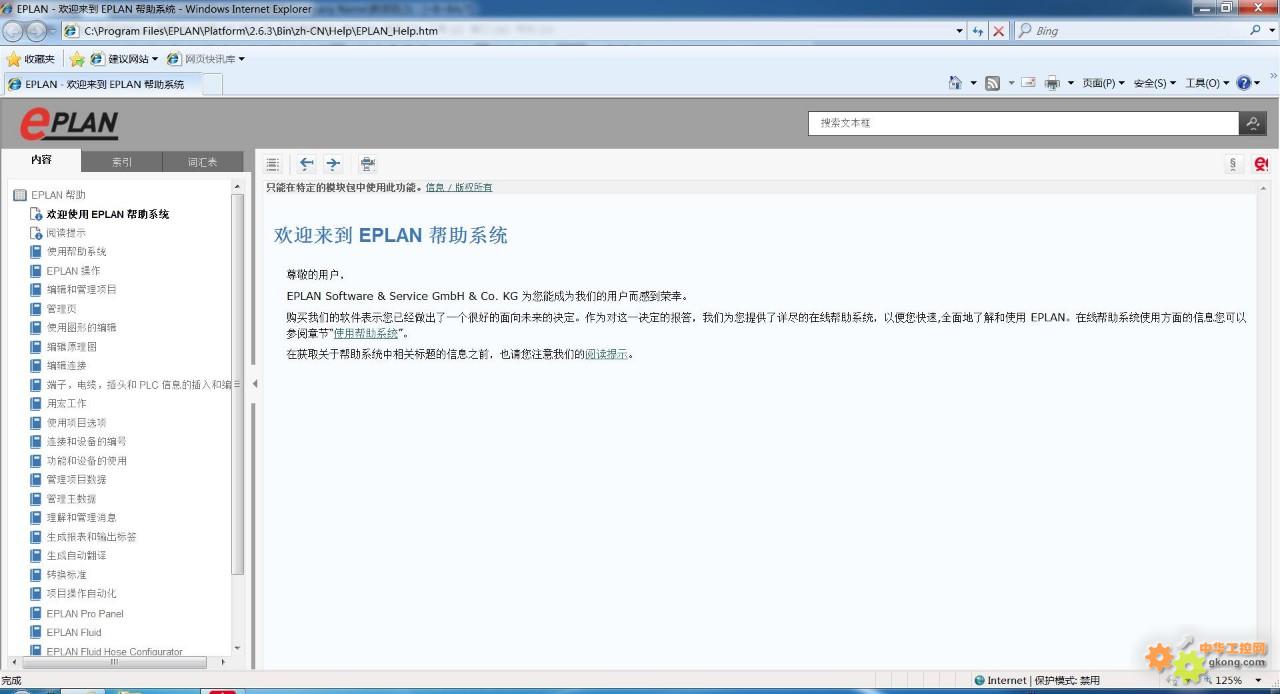Click the Bing search input box
The height and width of the screenshot is (694, 1280).
(x=1140, y=31)
